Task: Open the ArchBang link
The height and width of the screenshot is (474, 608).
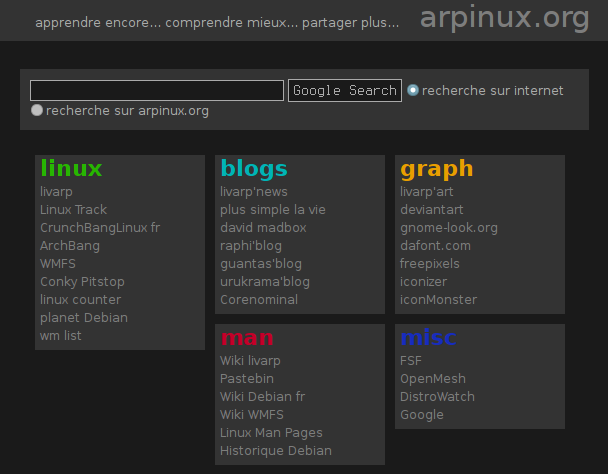Action: (70, 246)
